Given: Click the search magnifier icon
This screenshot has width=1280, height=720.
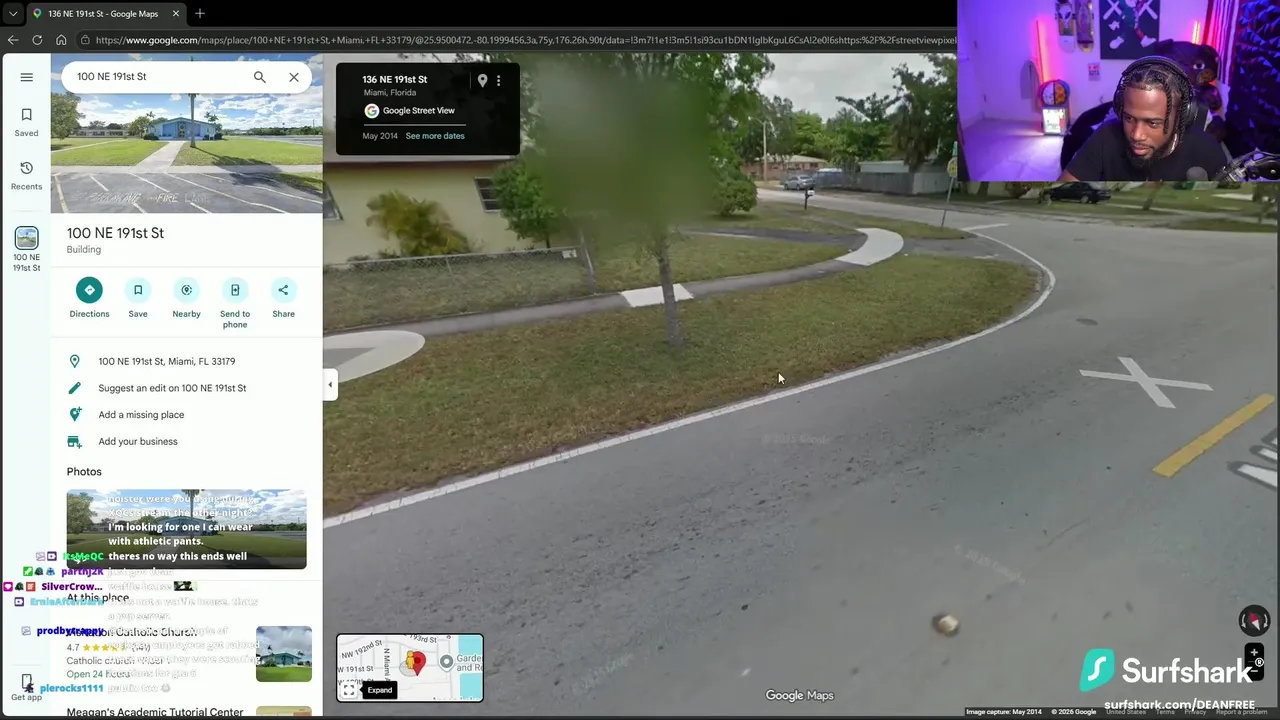Looking at the screenshot, I should [x=260, y=77].
